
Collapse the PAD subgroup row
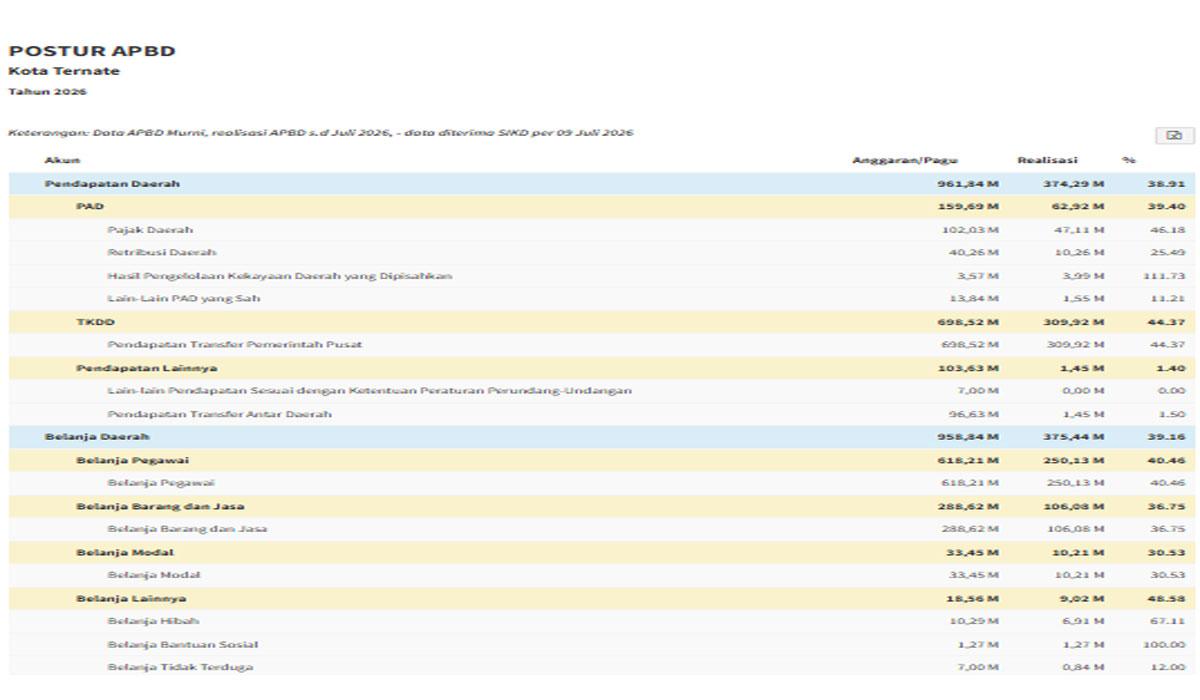(602, 207)
